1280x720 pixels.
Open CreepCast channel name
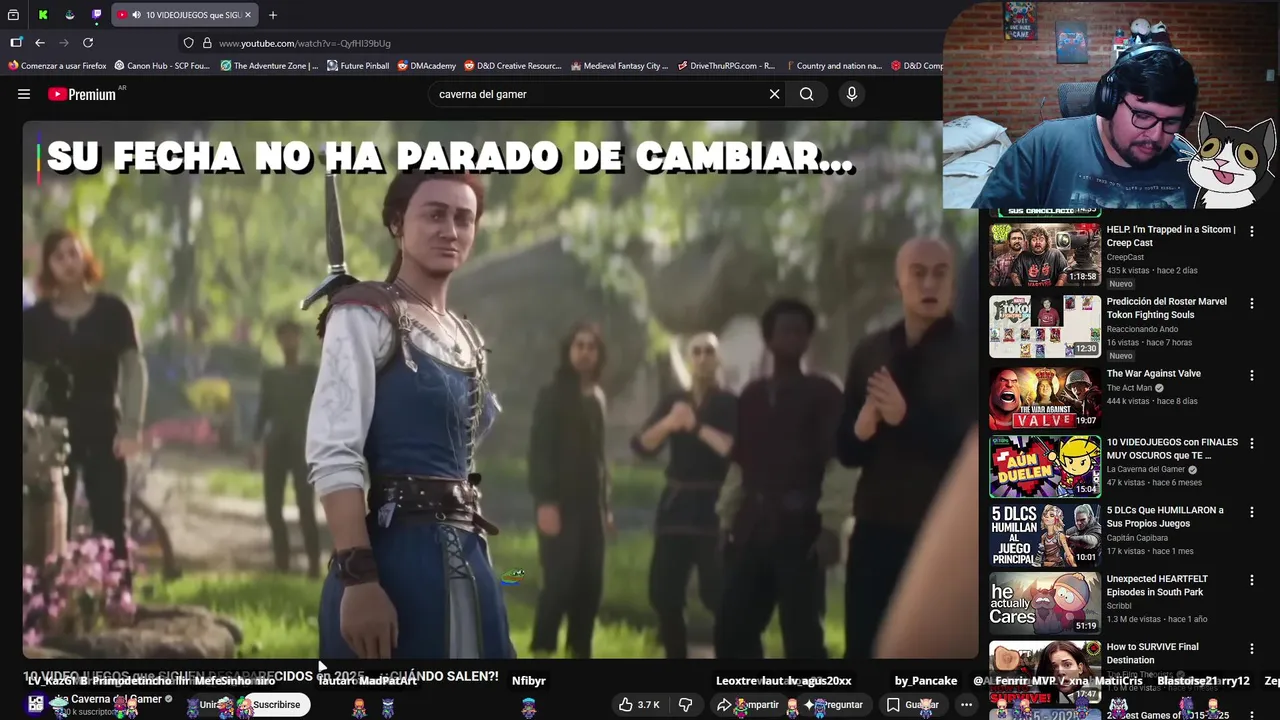point(1125,257)
